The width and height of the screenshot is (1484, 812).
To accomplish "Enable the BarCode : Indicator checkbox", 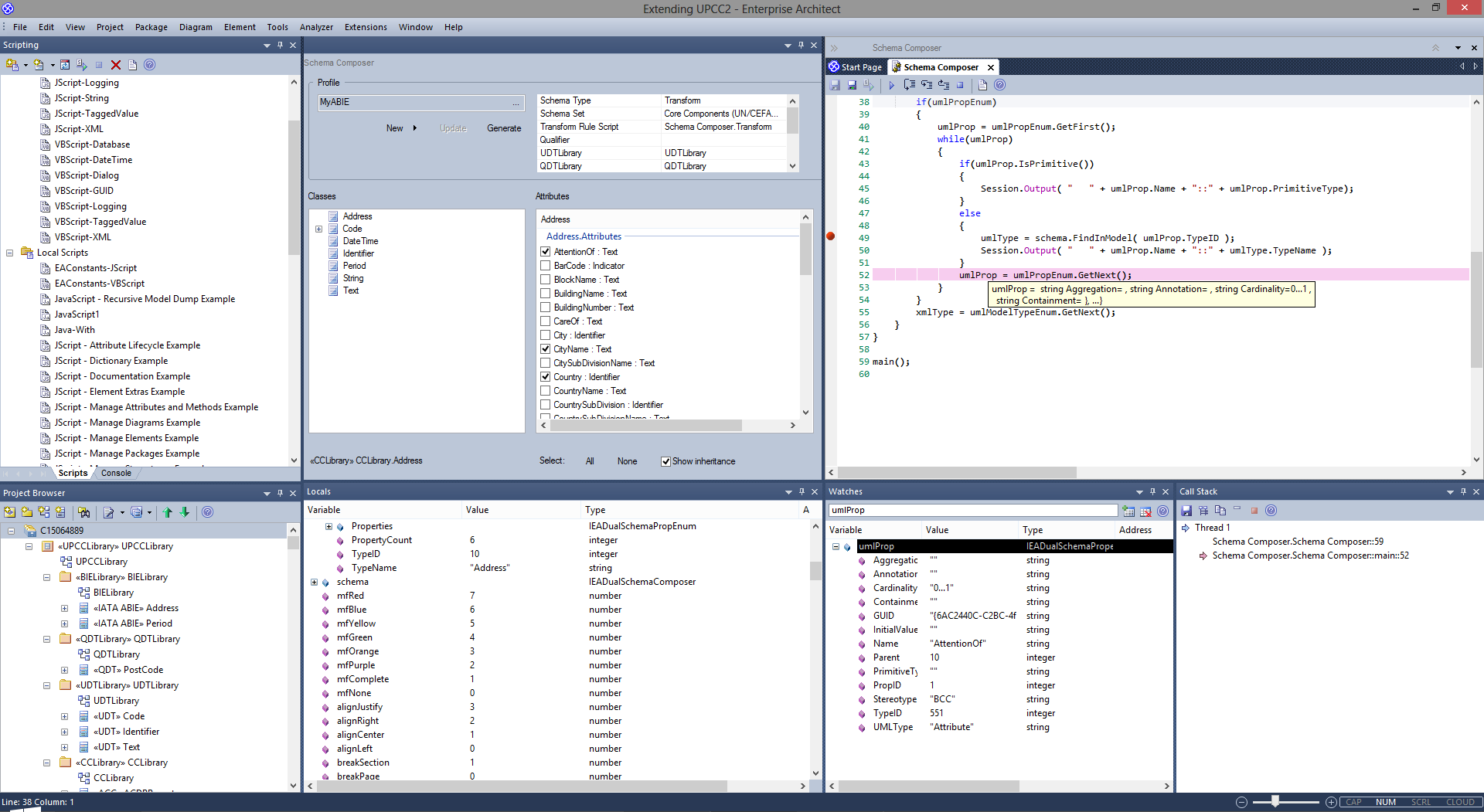I will [546, 266].
